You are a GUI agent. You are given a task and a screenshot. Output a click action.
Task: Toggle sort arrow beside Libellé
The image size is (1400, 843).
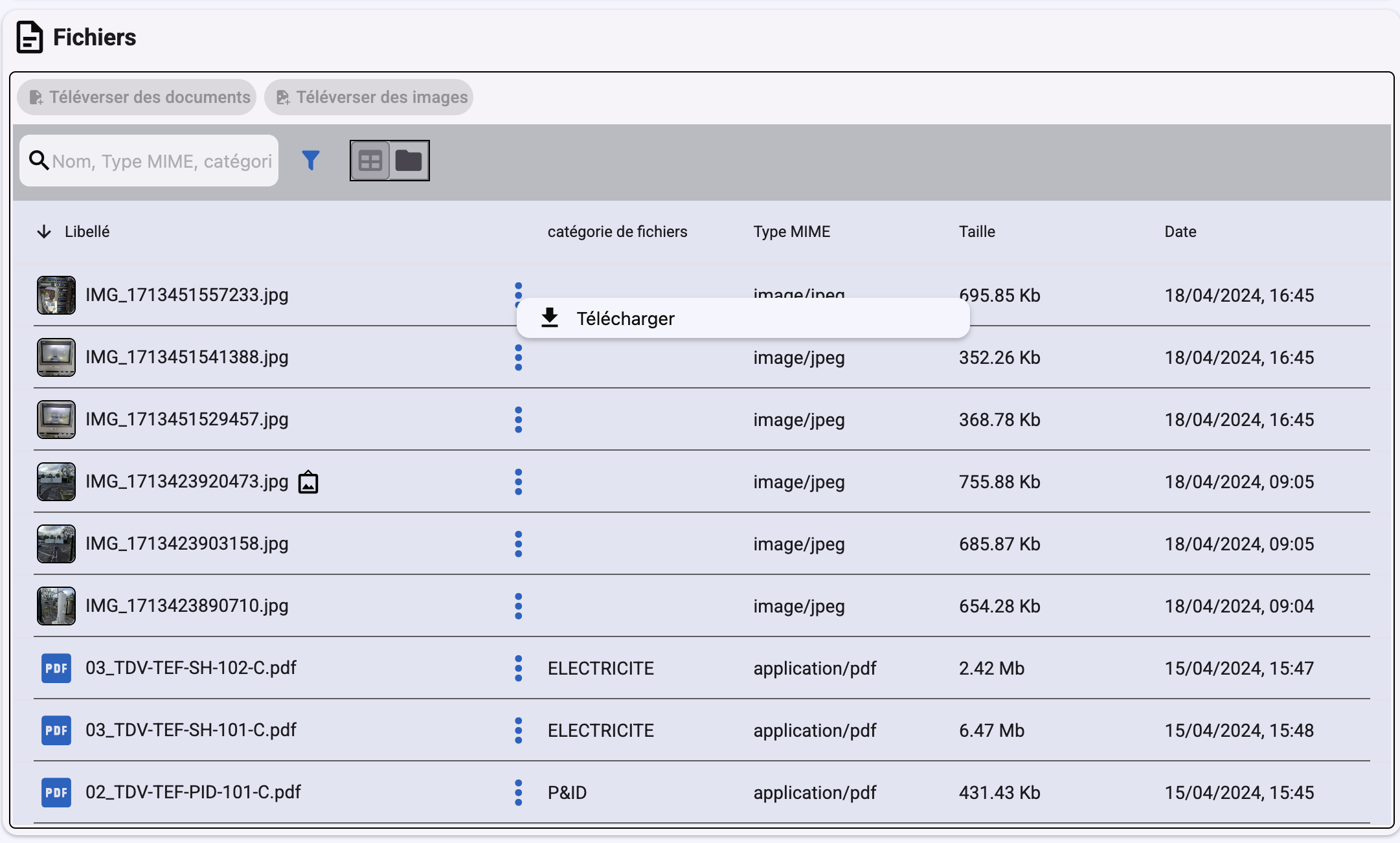tap(44, 232)
